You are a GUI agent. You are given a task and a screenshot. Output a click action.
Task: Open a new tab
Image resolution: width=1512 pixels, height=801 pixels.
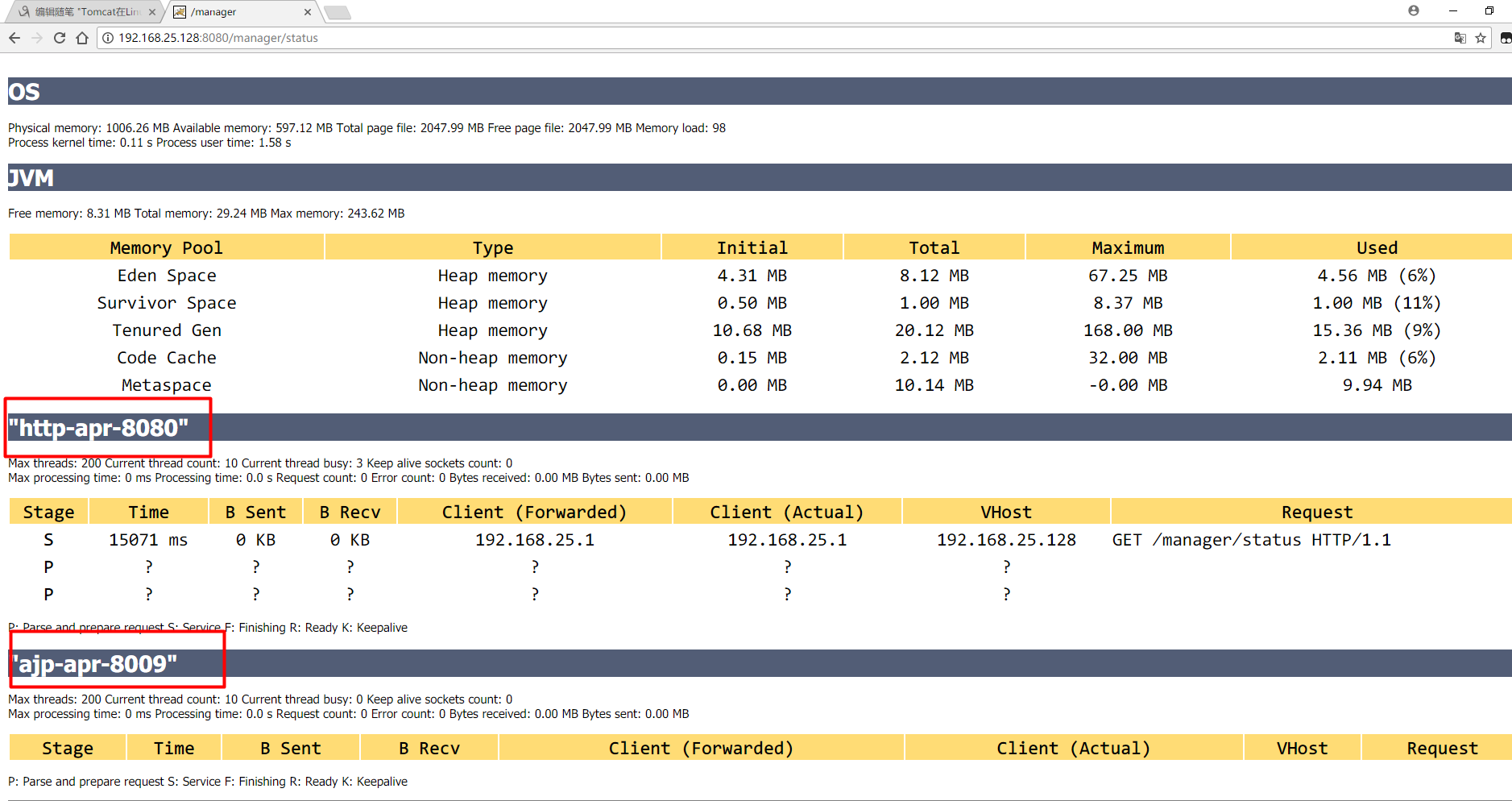pyautogui.click(x=338, y=12)
